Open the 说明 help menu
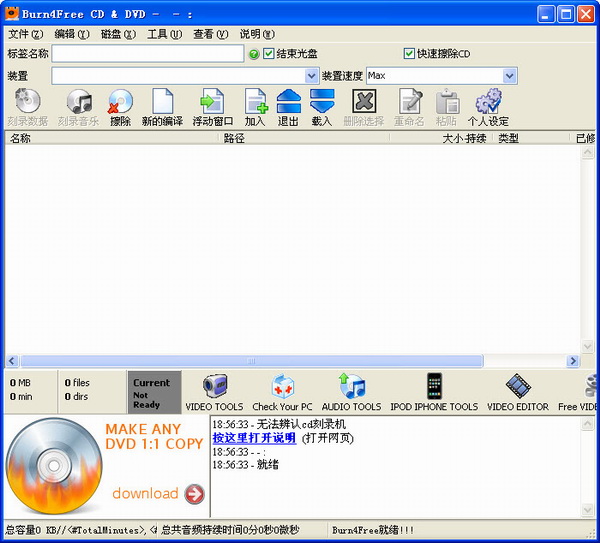This screenshot has width=600, height=543. [x=257, y=34]
